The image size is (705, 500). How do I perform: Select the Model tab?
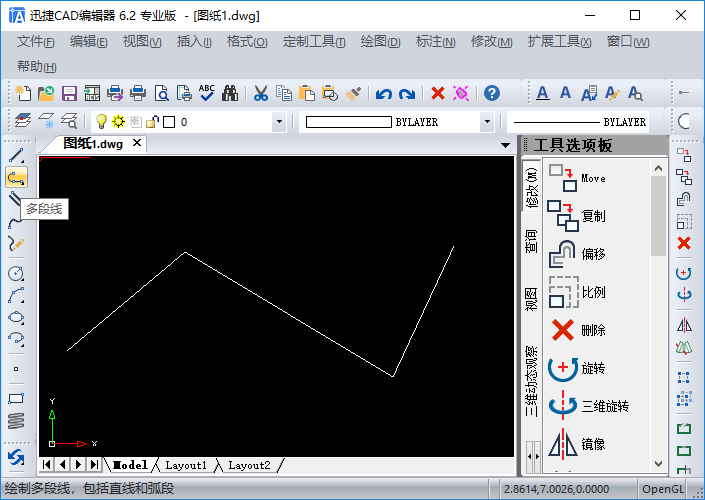pyautogui.click(x=130, y=465)
